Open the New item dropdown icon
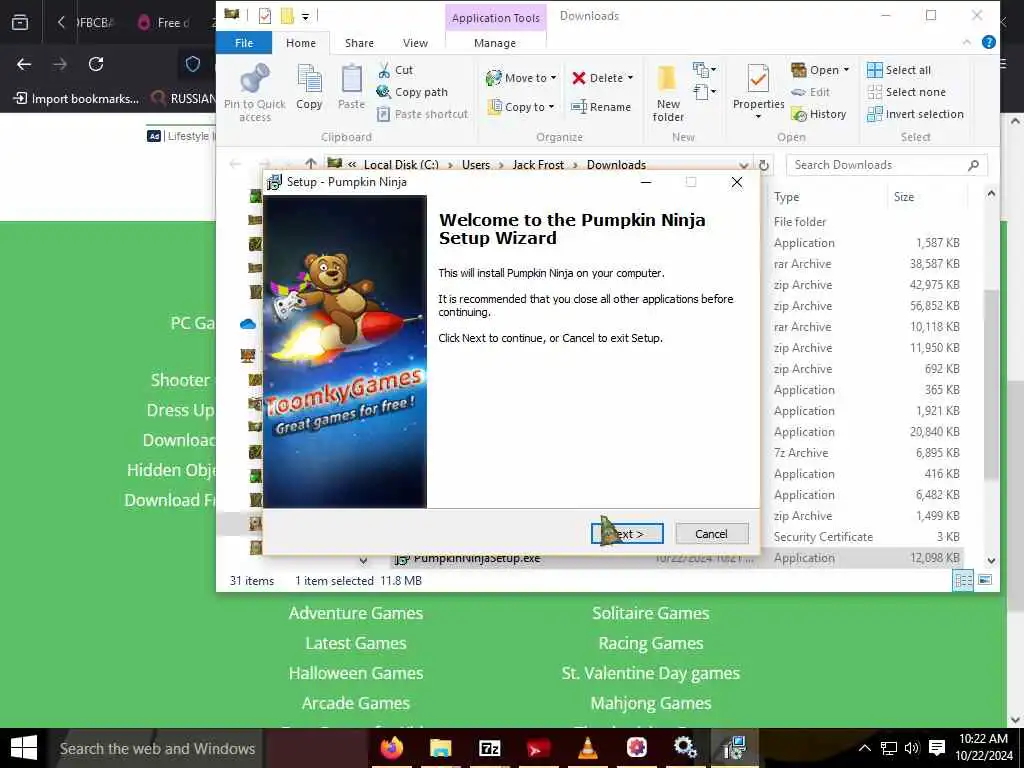 (x=705, y=69)
